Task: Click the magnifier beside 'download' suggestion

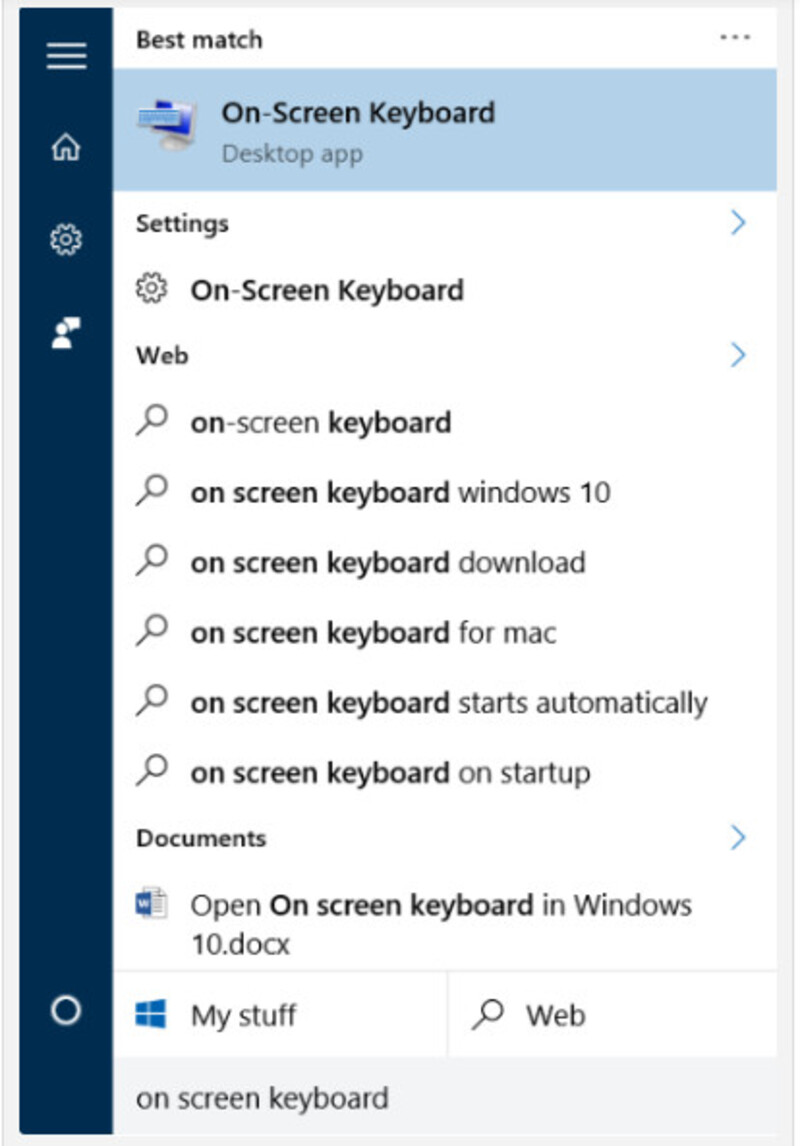Action: (x=152, y=561)
